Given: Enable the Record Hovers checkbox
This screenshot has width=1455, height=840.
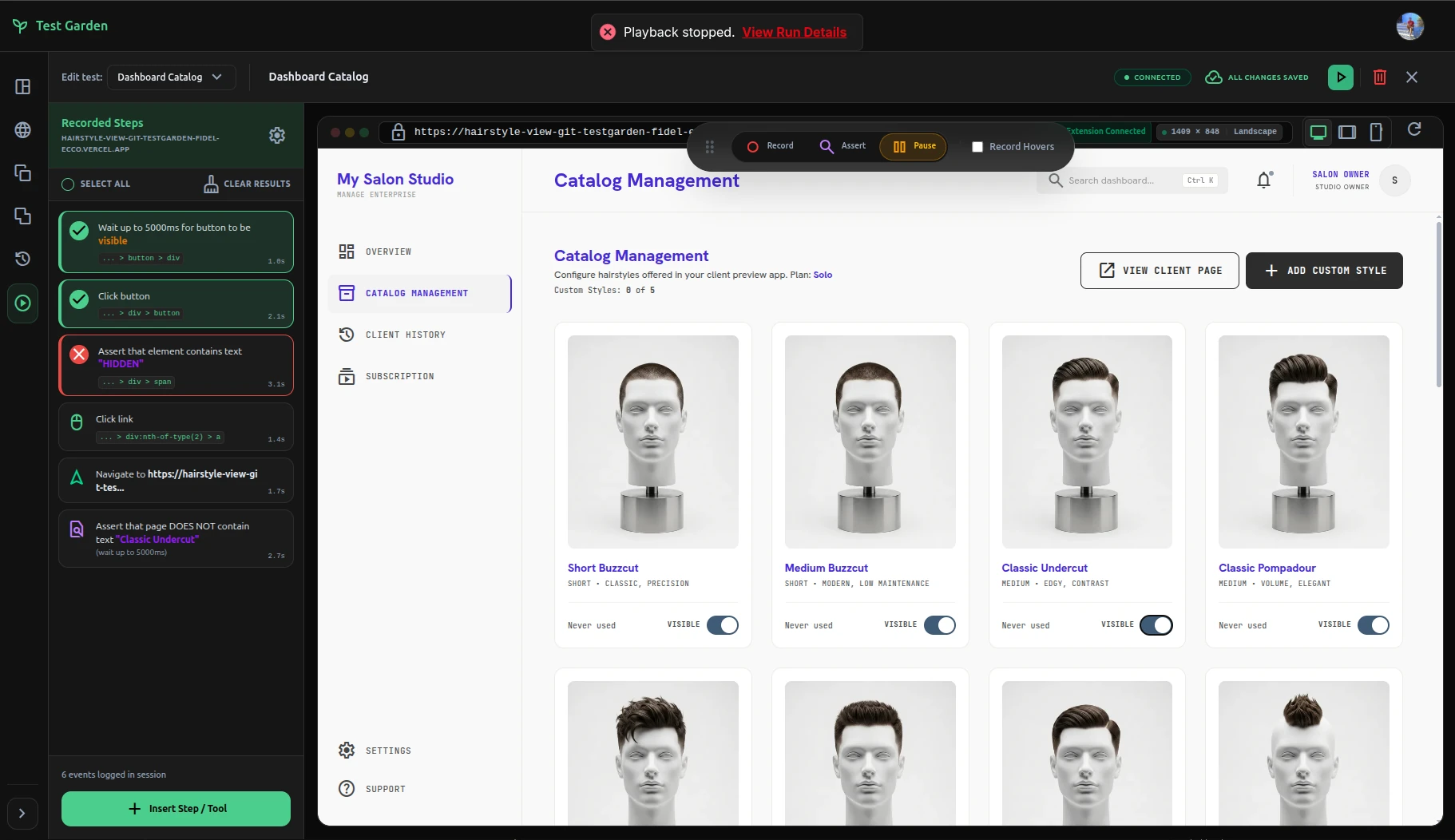Looking at the screenshot, I should [977, 147].
